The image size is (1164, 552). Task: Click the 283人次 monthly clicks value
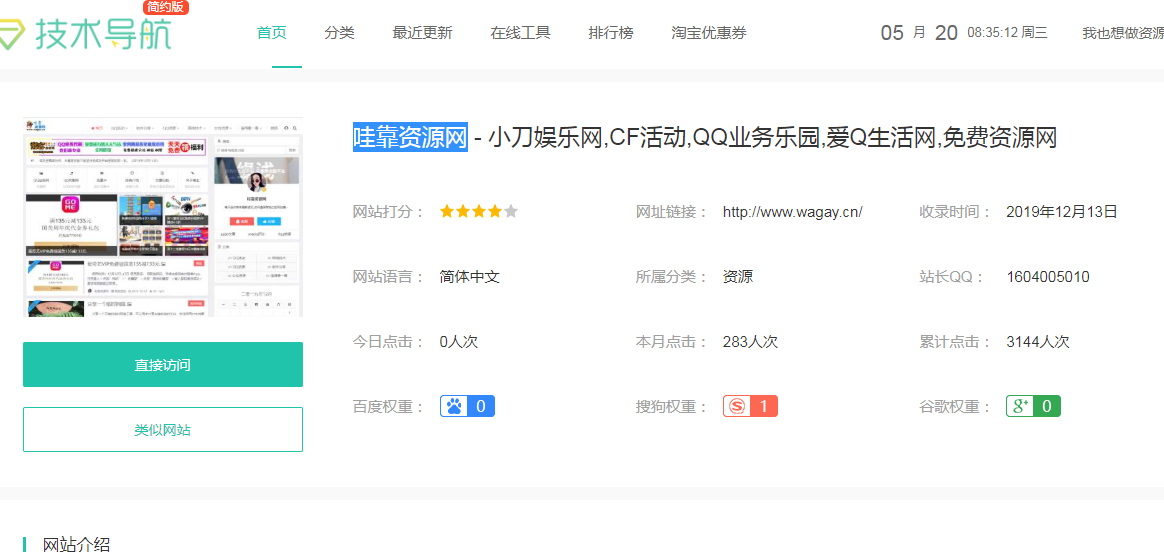pyautogui.click(x=750, y=342)
